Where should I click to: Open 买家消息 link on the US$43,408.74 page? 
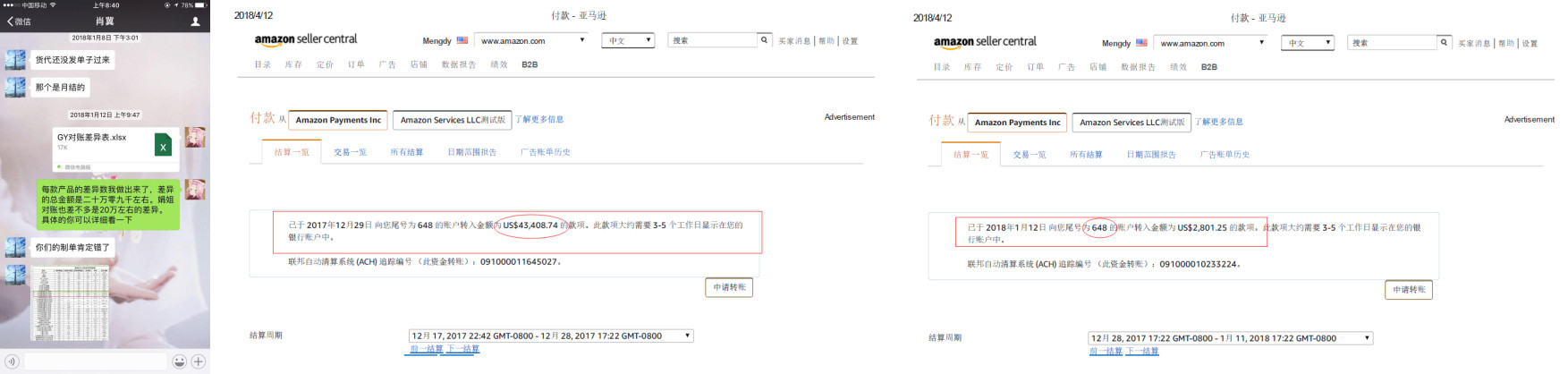pyautogui.click(x=794, y=41)
